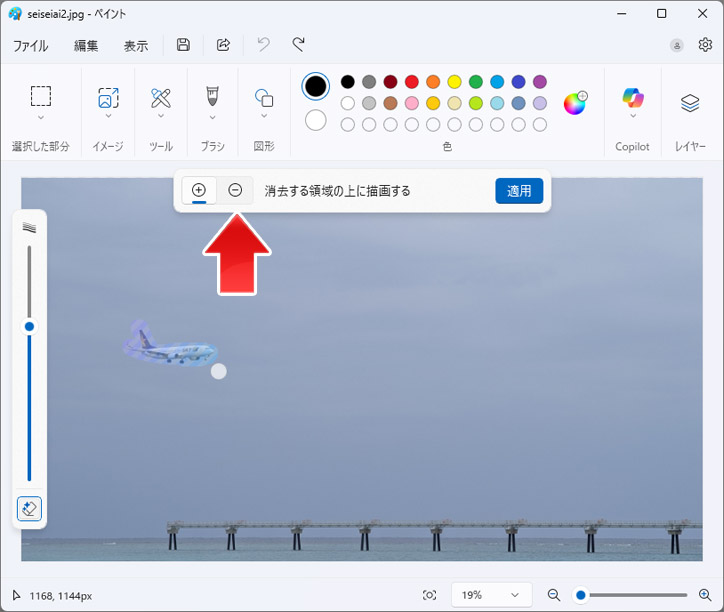This screenshot has height=612, width=724.
Task: Click the fit to window icon
Action: [x=429, y=595]
